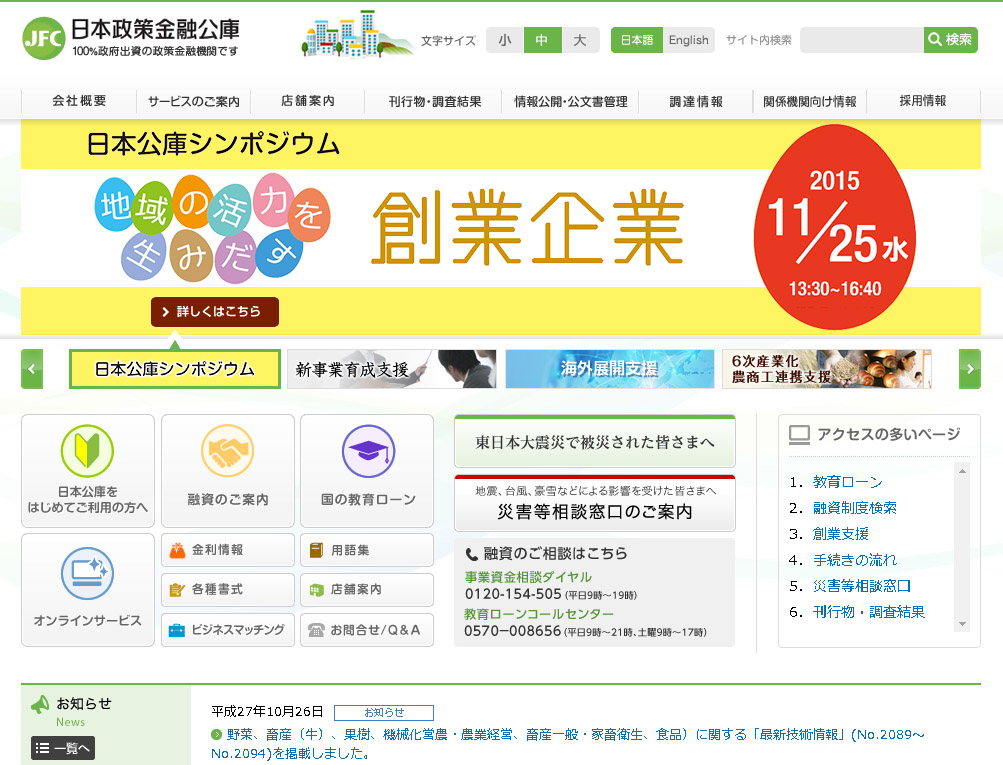Click the 教育ローンコールセンター heading
Viewport: 1003px width, 765px height.
[x=539, y=614]
